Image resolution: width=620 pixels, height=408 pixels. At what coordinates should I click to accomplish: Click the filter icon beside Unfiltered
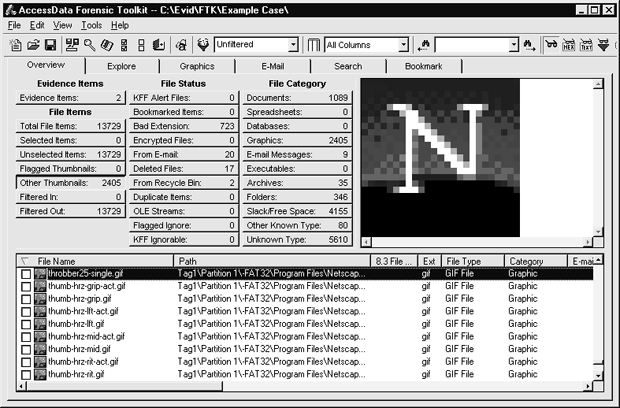click(203, 45)
